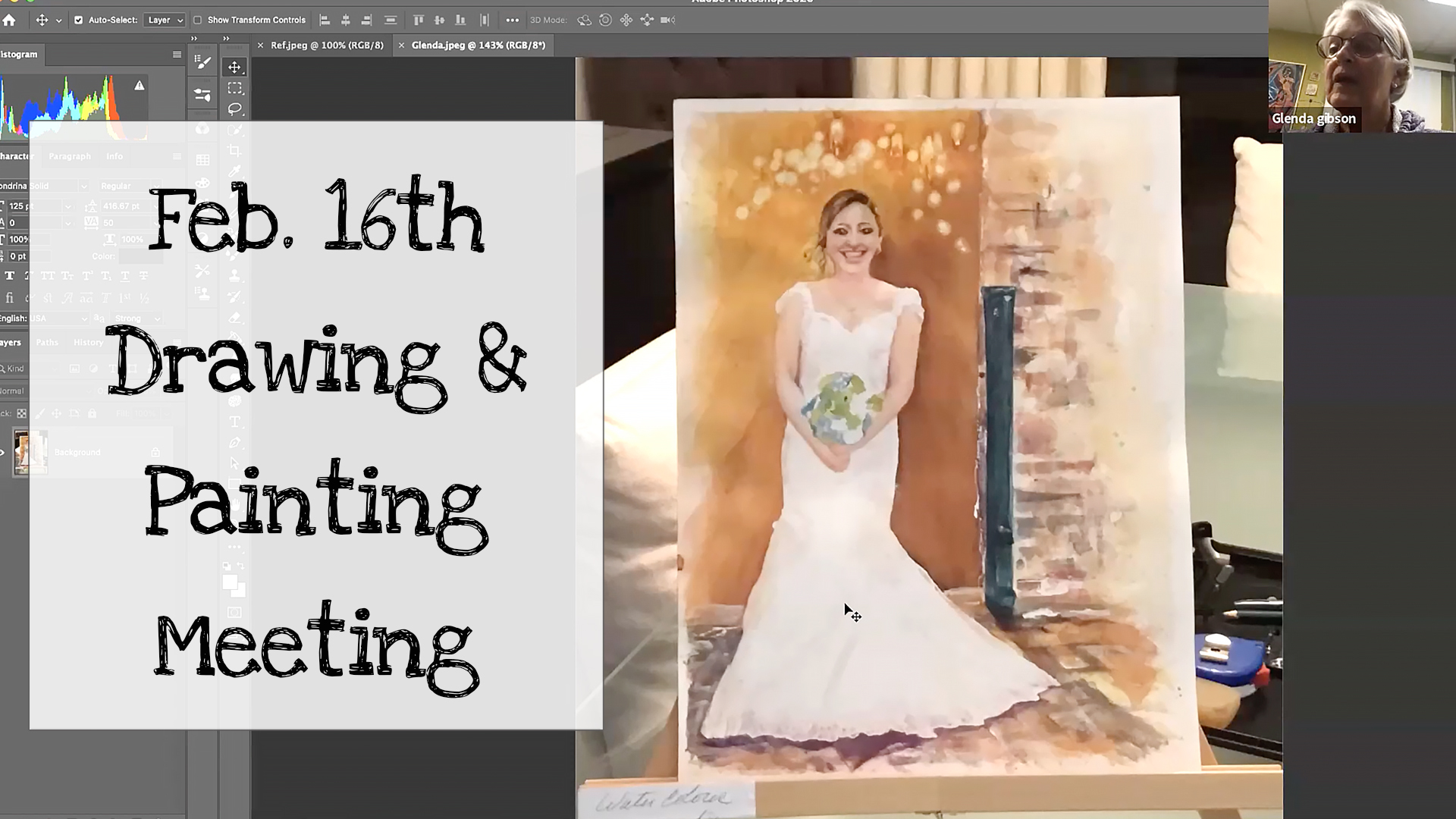Switch to the Ref.jpeg document tab

coord(327,45)
